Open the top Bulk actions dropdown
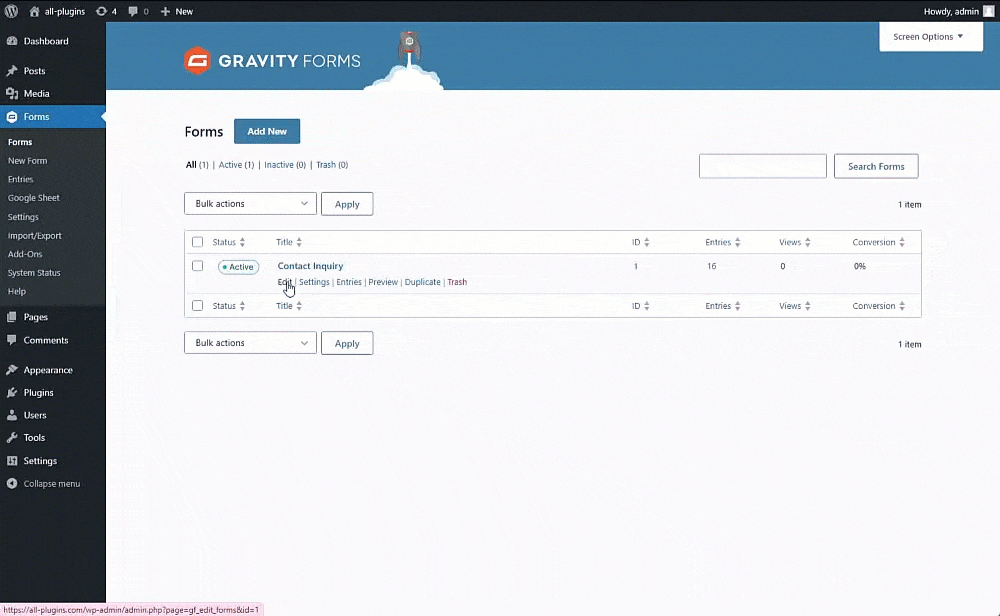1000x616 pixels. (x=250, y=203)
